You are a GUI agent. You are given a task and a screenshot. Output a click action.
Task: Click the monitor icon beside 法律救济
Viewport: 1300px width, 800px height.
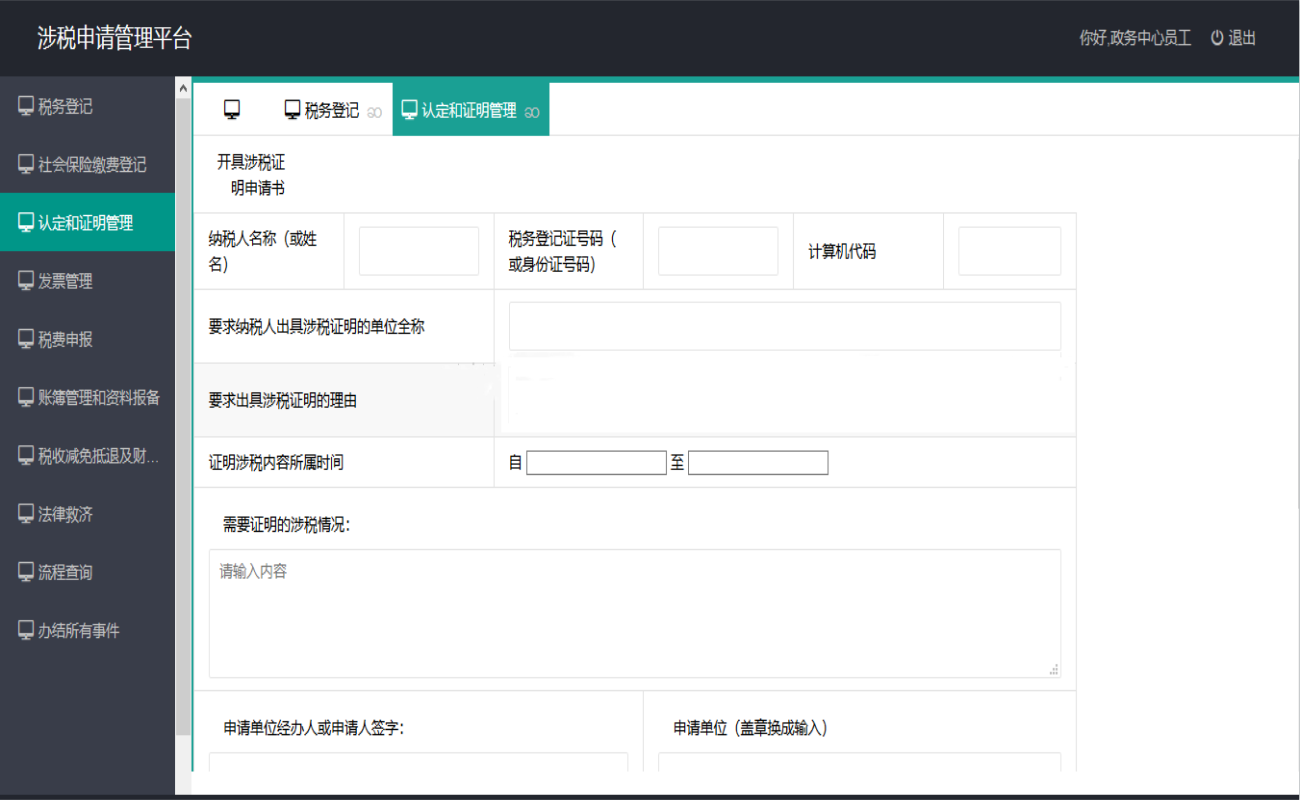click(26, 513)
